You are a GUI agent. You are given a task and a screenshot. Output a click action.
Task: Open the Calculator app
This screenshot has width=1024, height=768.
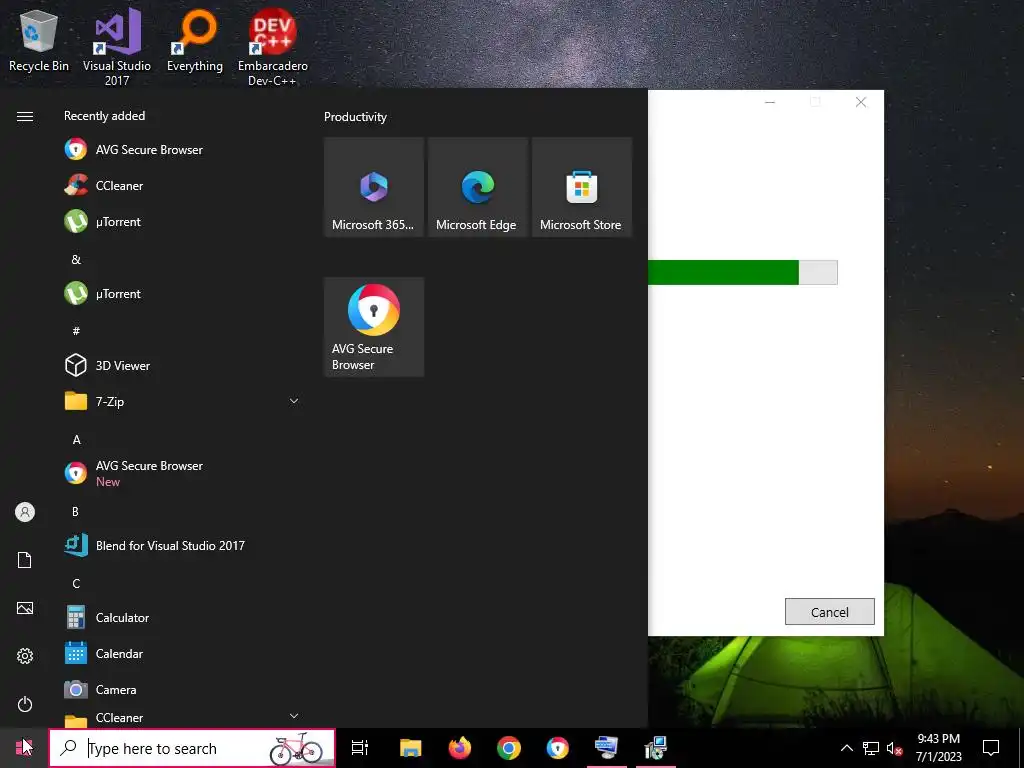click(183, 618)
